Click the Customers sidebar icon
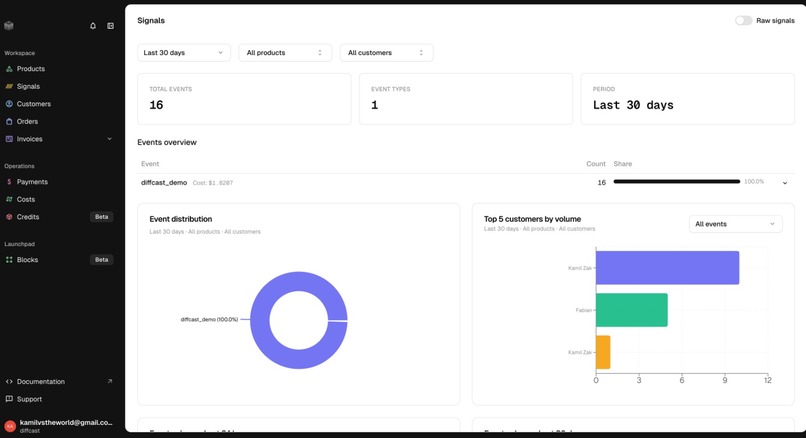Viewport: 806px width, 438px height. pyautogui.click(x=9, y=104)
